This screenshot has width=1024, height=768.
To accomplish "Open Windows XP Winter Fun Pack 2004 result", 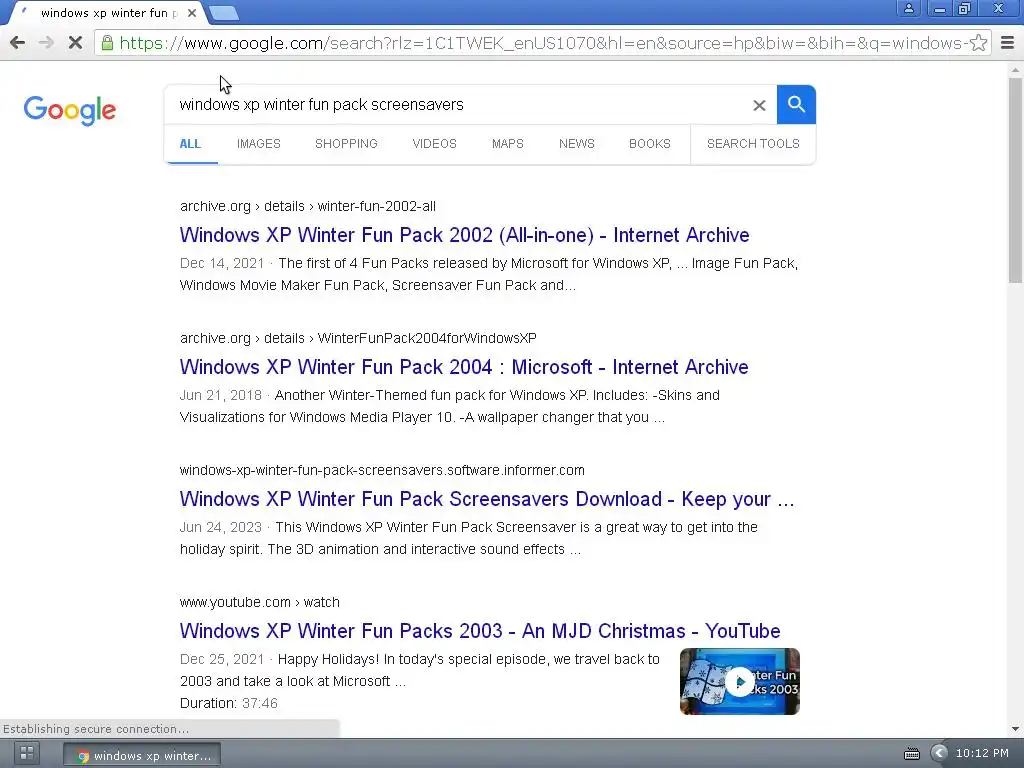I will pyautogui.click(x=464, y=367).
